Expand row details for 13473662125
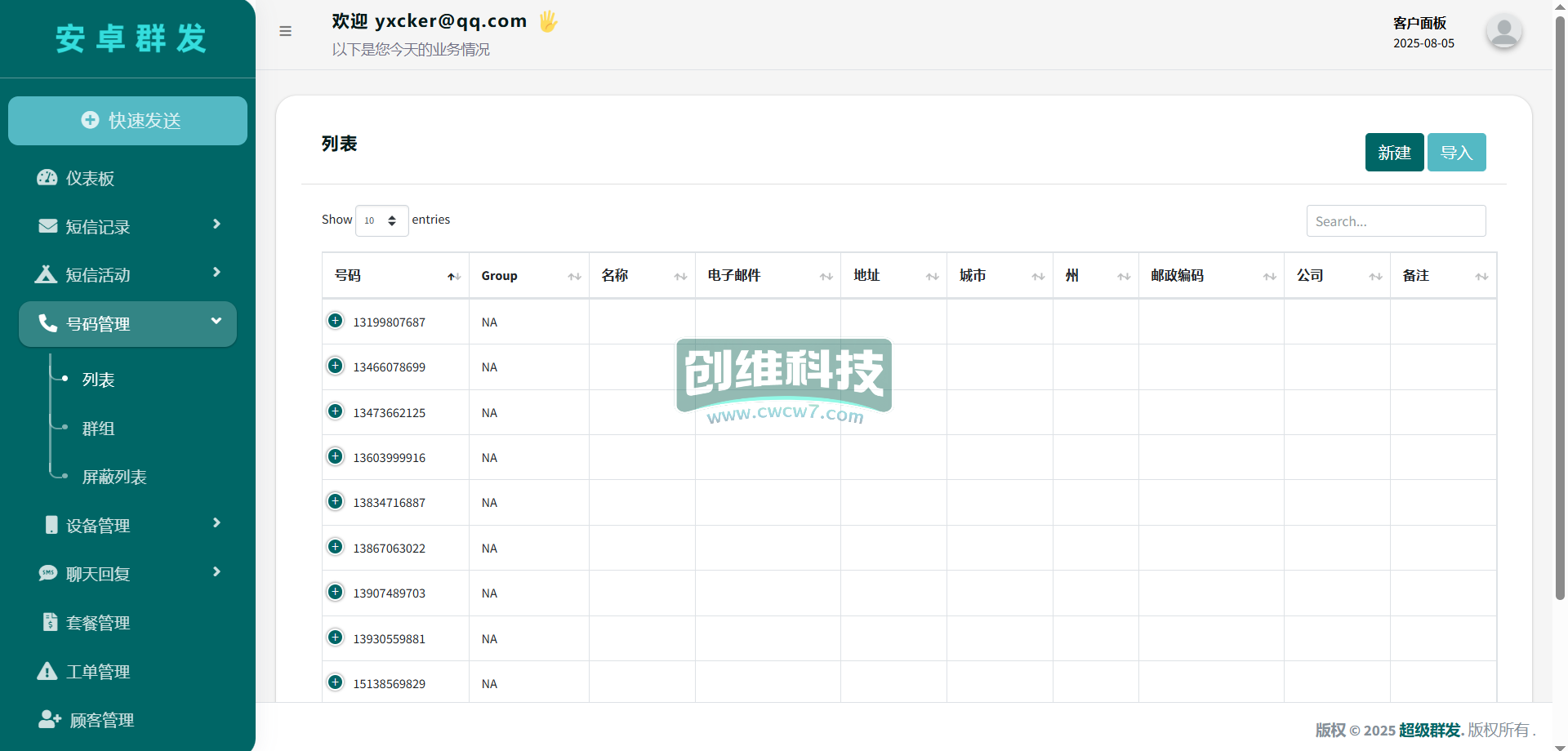The height and width of the screenshot is (751, 1568). point(335,411)
